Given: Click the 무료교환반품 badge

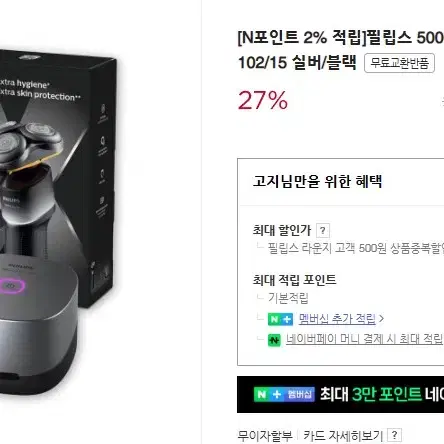Looking at the screenshot, I should point(399,63).
